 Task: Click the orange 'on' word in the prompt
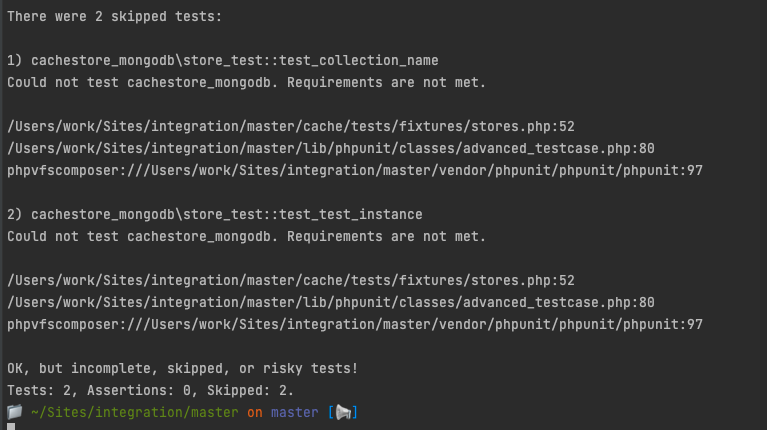254,413
